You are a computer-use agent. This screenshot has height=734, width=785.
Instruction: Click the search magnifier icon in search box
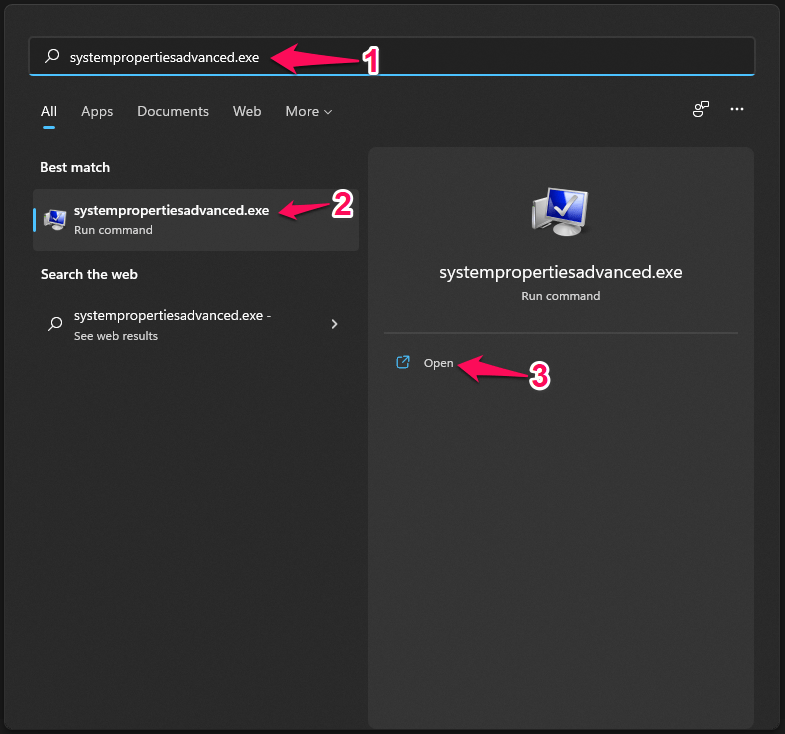pos(53,57)
